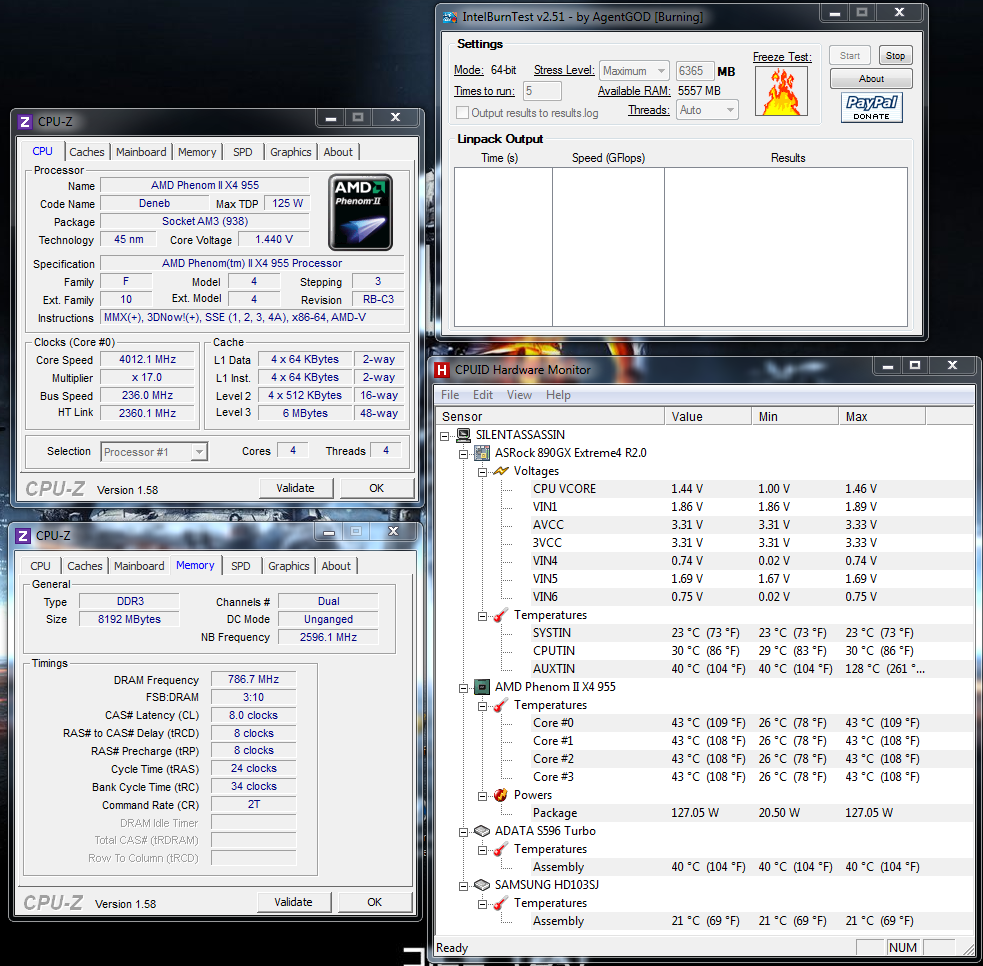983x966 pixels.
Task: Collapse the Powers tree node
Action: [x=482, y=796]
